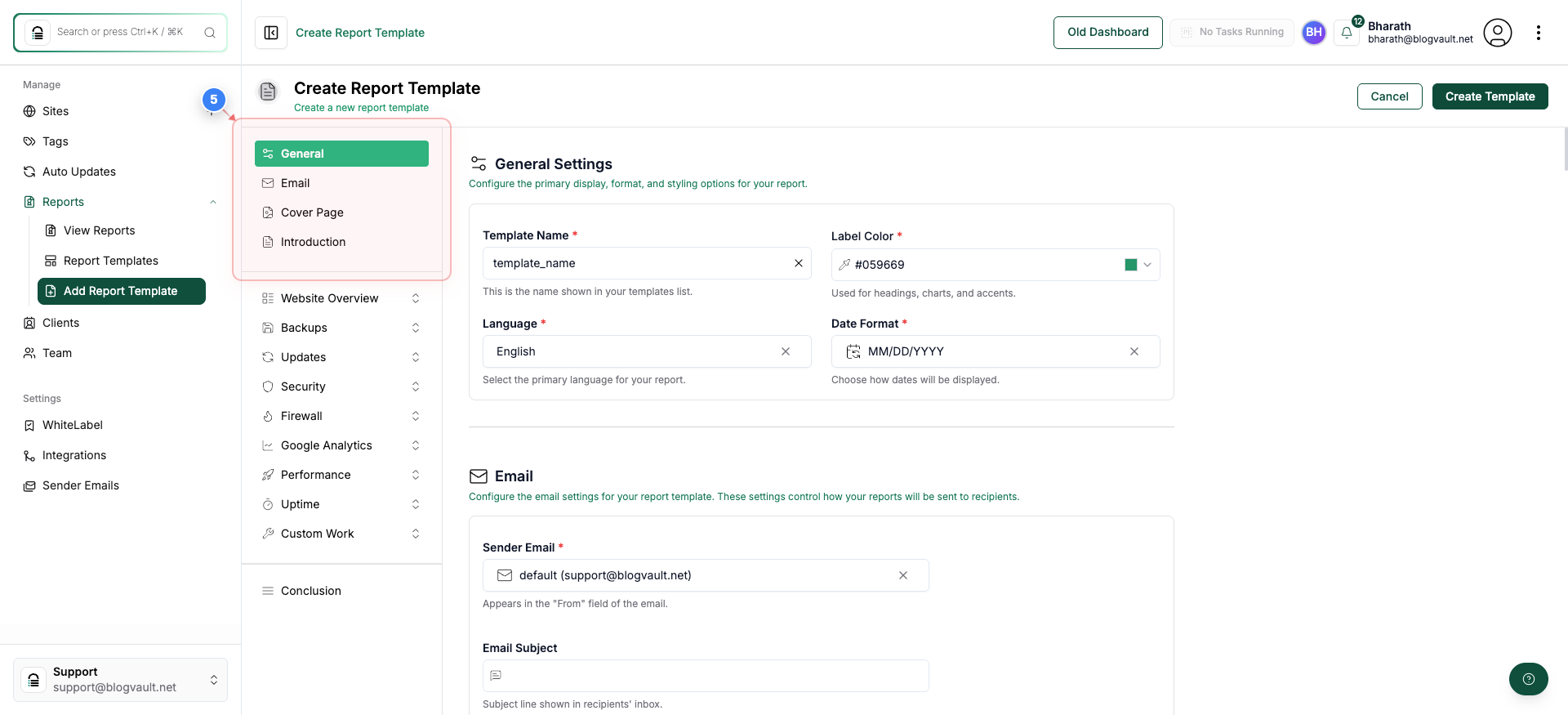Expand the Custom Work section chevron
This screenshot has width=1568, height=715.
pyautogui.click(x=416, y=534)
